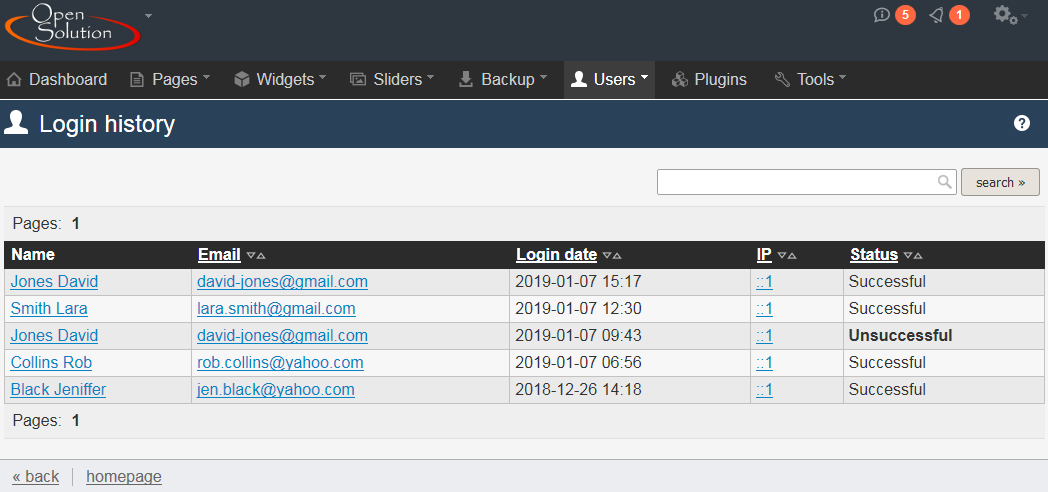
Task: Click the sort arrows next to Status
Action: (912, 255)
